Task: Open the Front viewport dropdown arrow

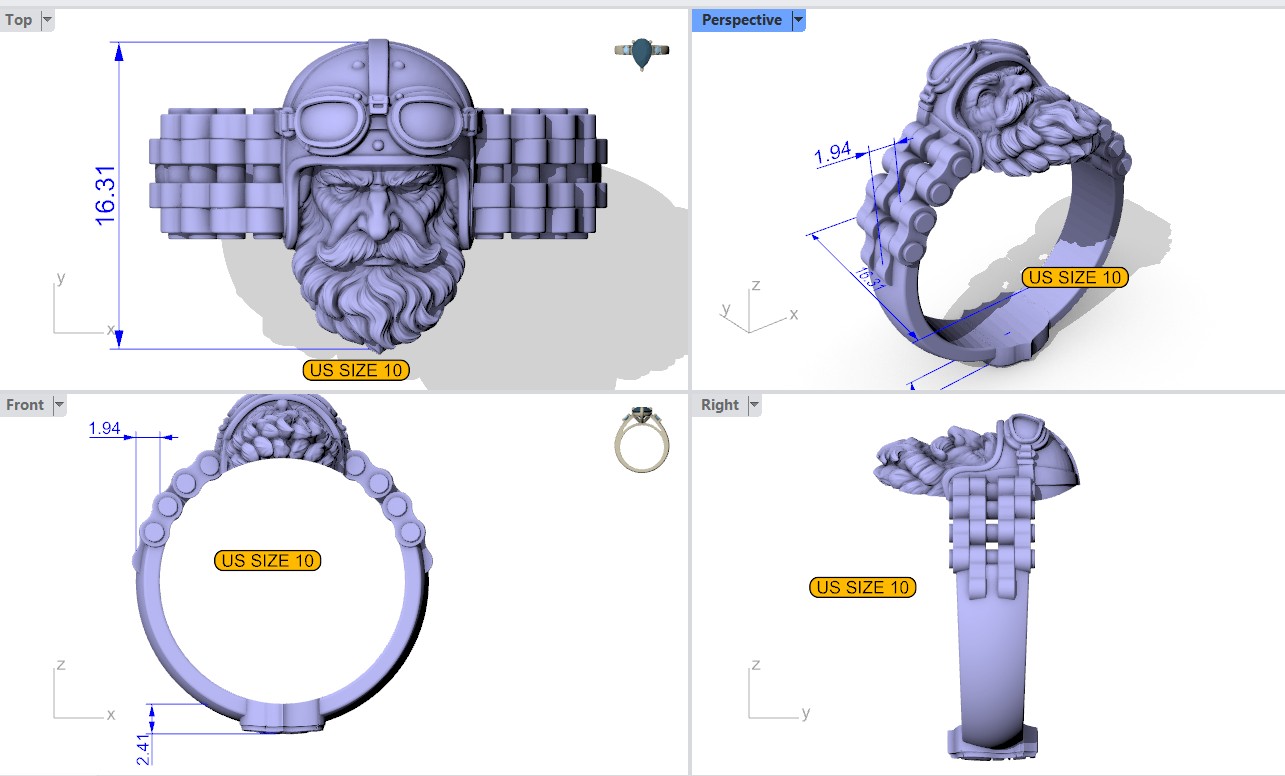Action: [59, 405]
